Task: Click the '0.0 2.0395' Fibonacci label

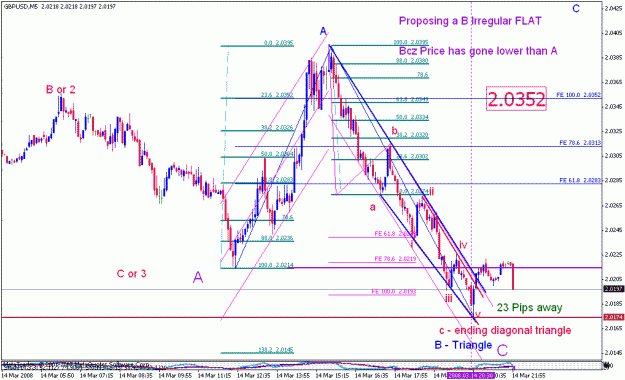Action: (x=279, y=43)
